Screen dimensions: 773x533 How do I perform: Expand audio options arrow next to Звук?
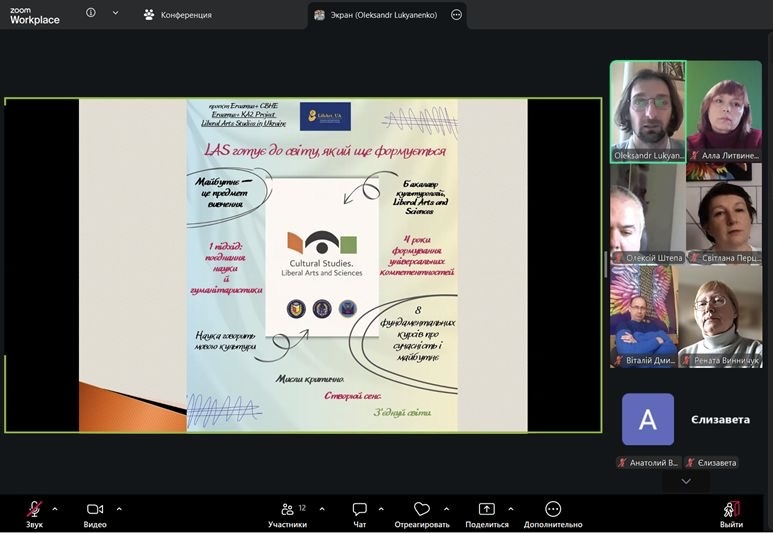[55, 508]
